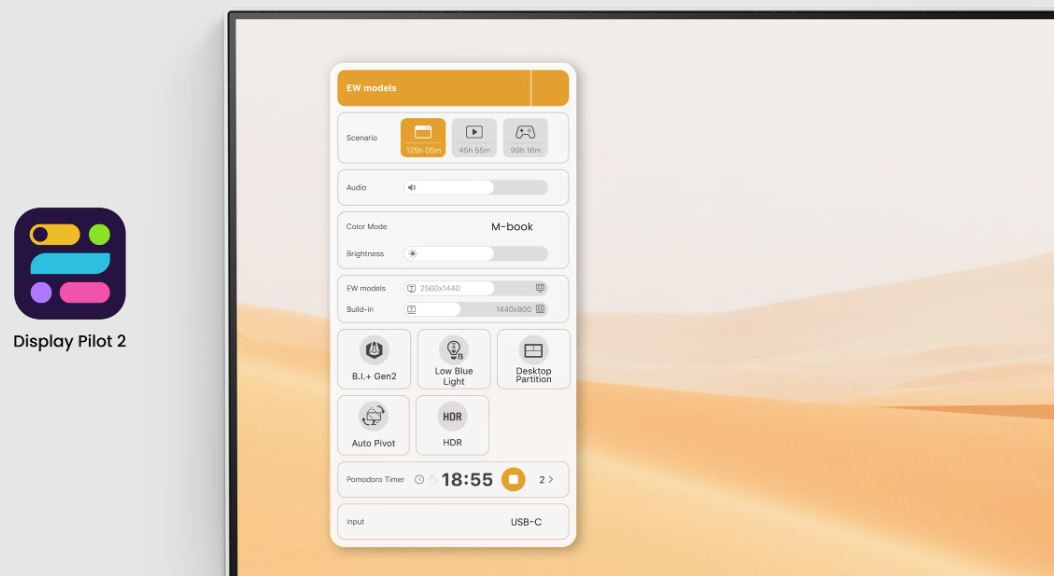This screenshot has height=576, width=1054.
Task: Click the Brightness sun icon
Action: [x=413, y=253]
